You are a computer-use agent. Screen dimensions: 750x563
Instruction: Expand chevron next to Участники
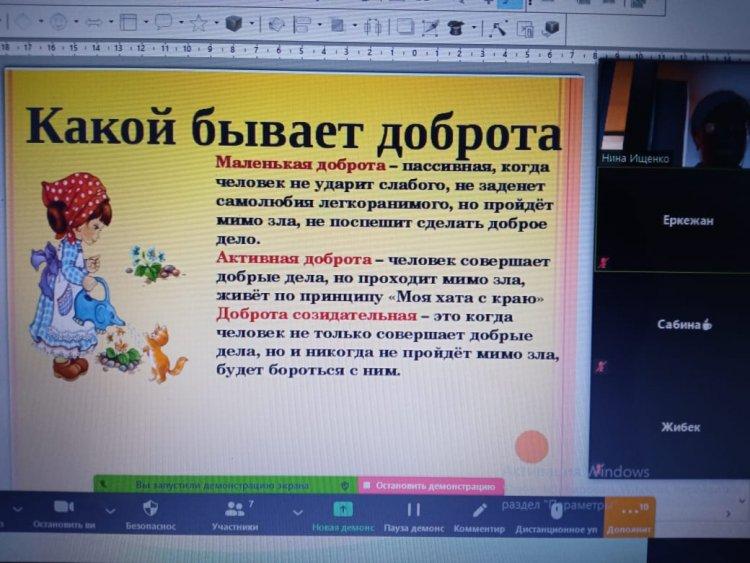pos(298,513)
